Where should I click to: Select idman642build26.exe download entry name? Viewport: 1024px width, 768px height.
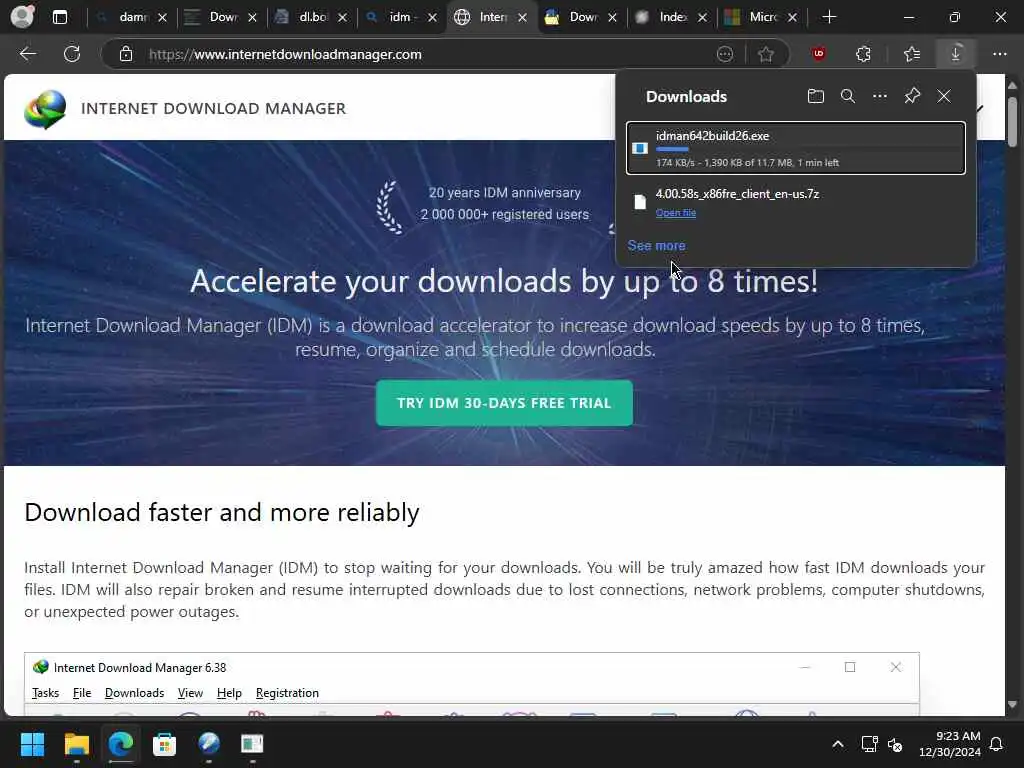(x=712, y=136)
